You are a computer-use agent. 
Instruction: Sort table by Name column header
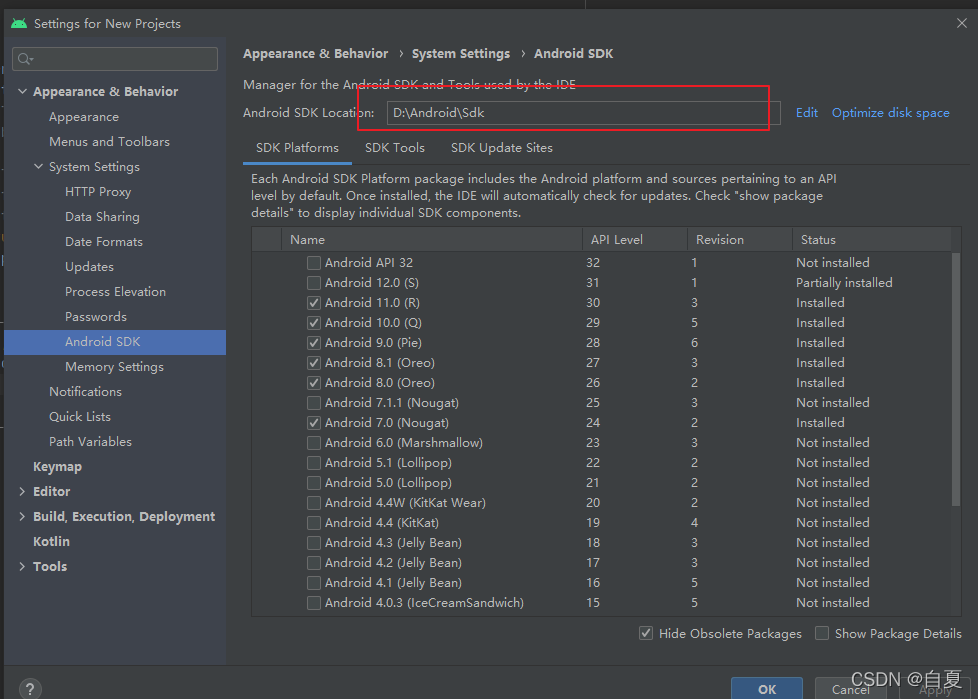432,239
